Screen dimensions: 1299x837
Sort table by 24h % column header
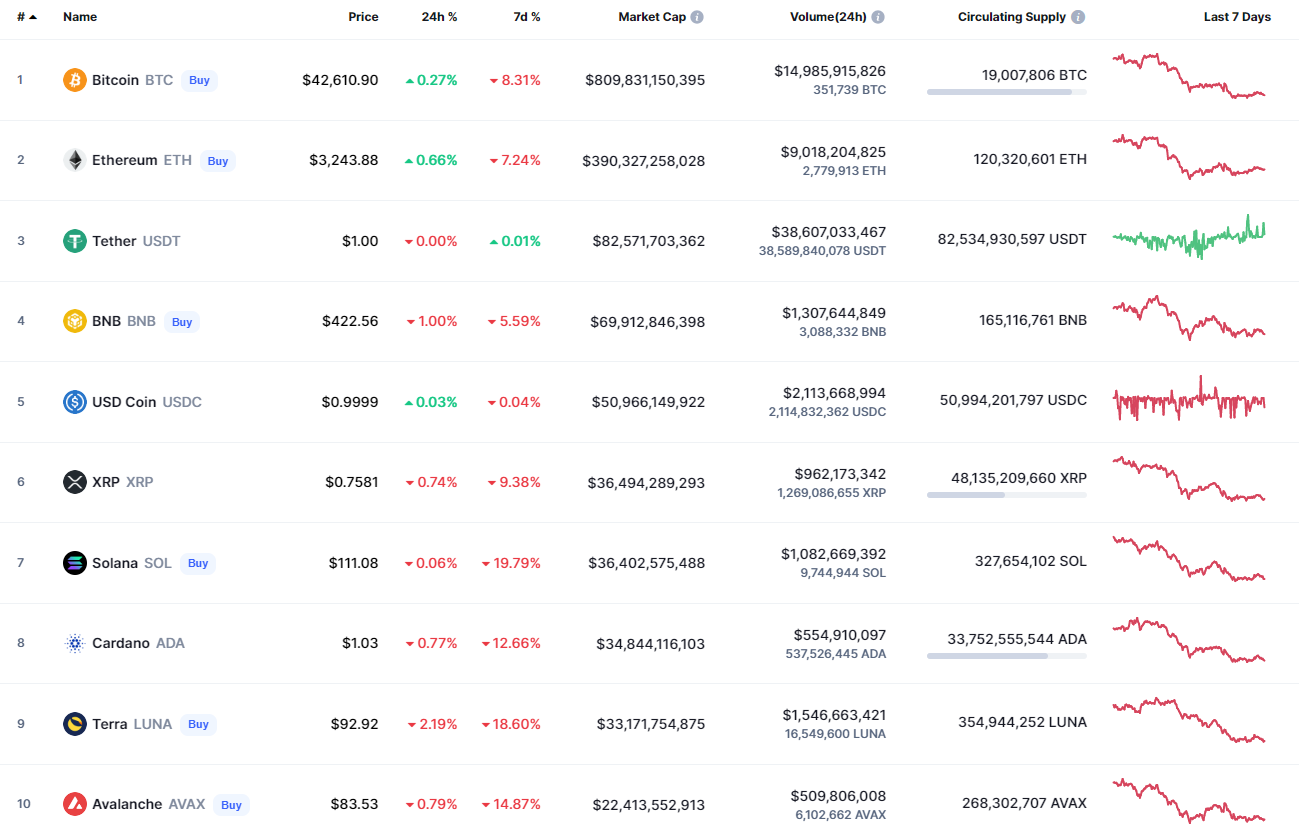(439, 17)
